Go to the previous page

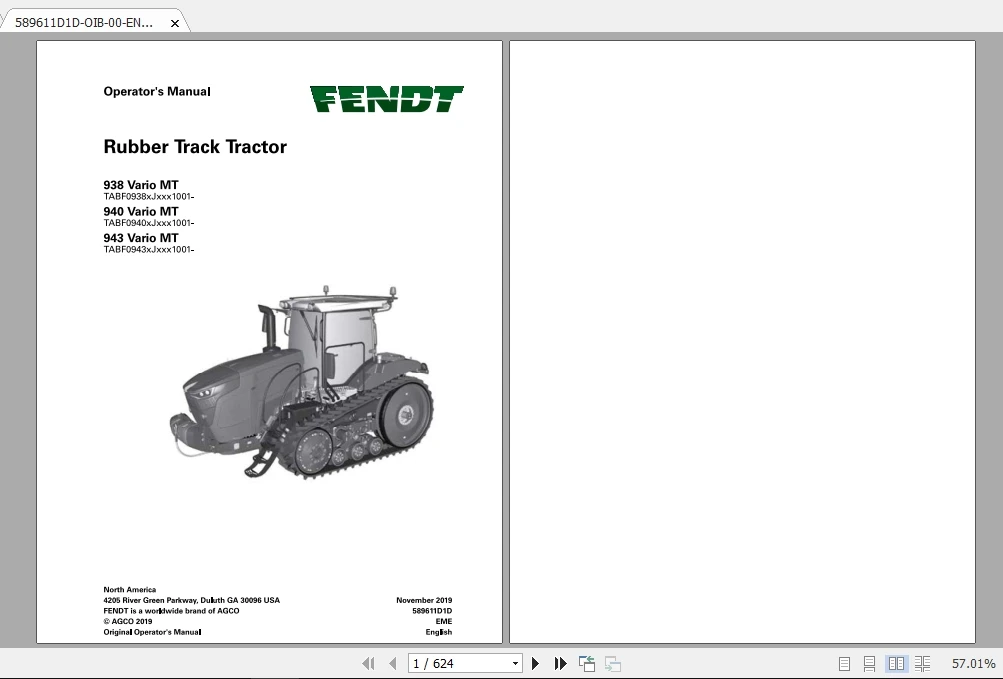(x=393, y=664)
